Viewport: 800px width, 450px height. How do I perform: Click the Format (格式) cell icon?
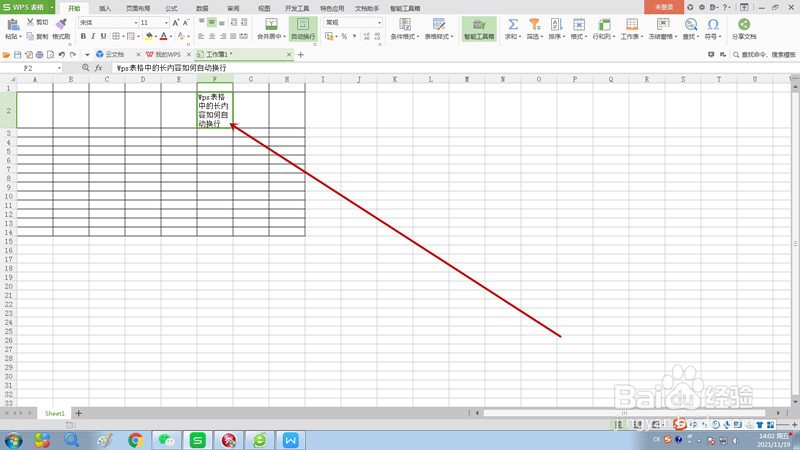579,24
